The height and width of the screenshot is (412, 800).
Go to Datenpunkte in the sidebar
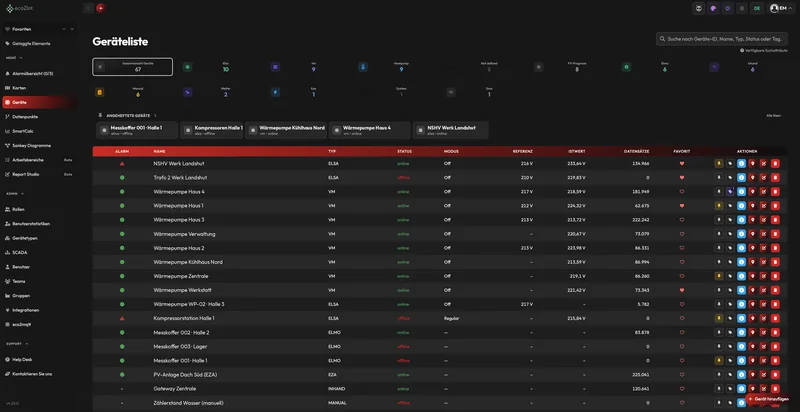[x=25, y=117]
